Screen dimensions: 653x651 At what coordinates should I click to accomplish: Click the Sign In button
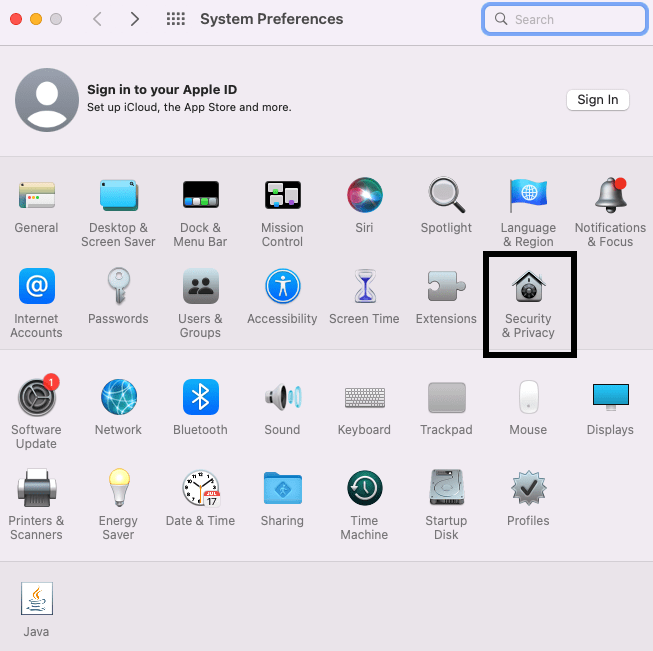tap(598, 100)
